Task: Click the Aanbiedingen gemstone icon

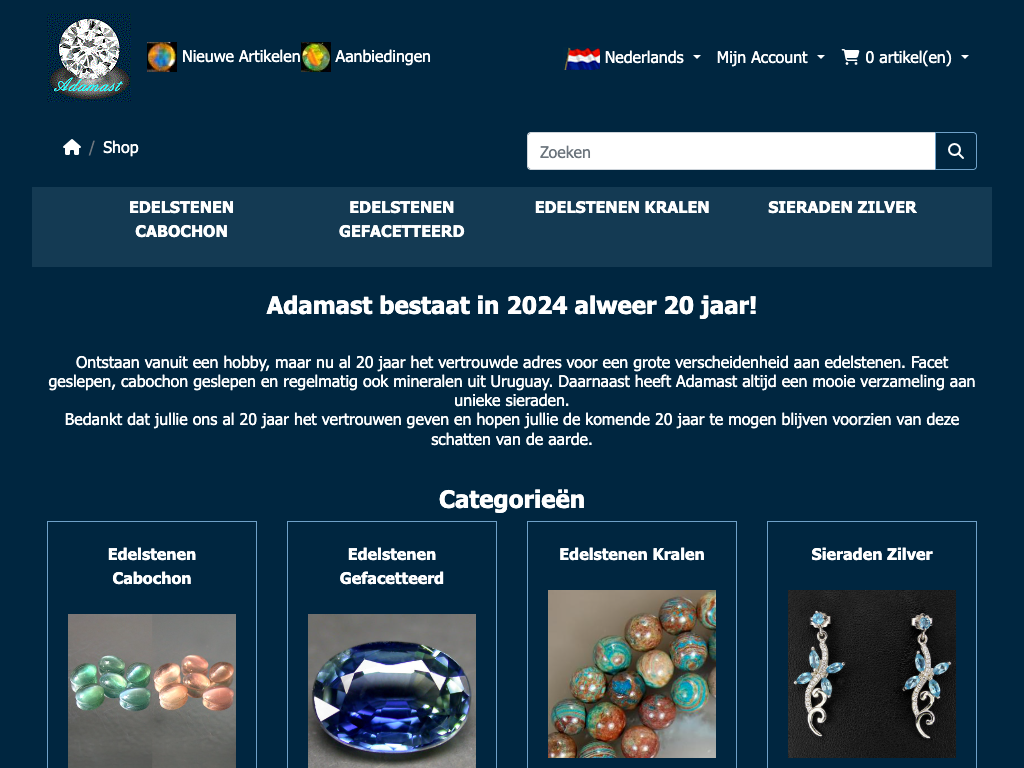Action: (315, 57)
